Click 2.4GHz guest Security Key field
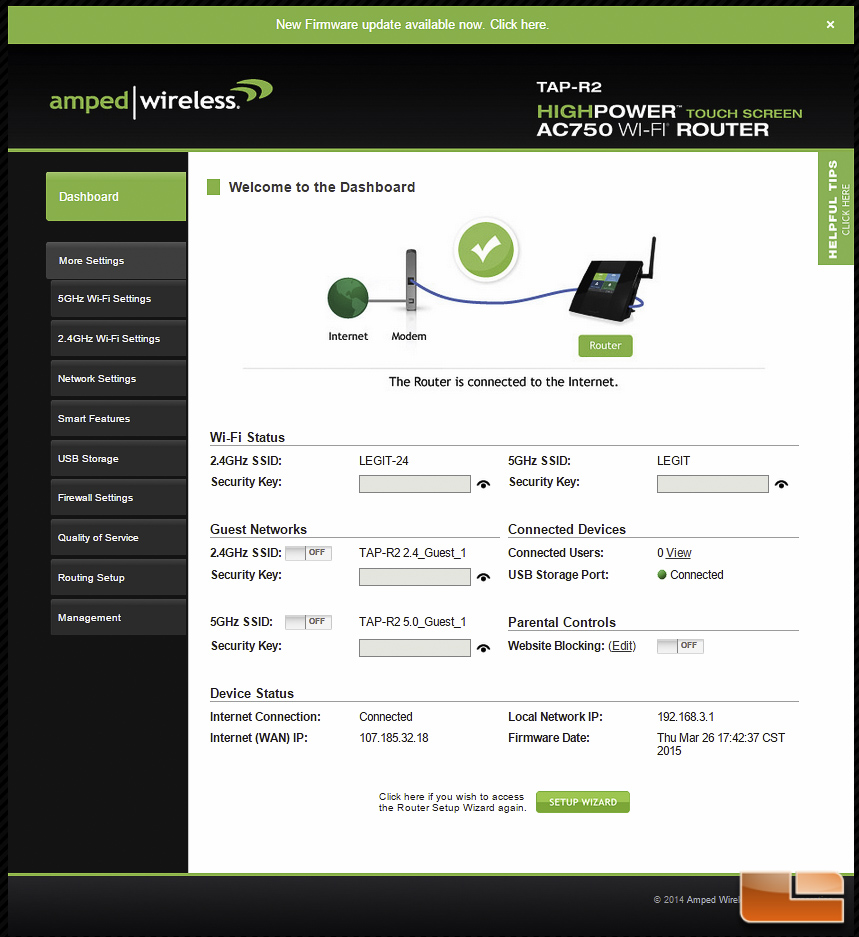859x937 pixels. pyautogui.click(x=414, y=577)
